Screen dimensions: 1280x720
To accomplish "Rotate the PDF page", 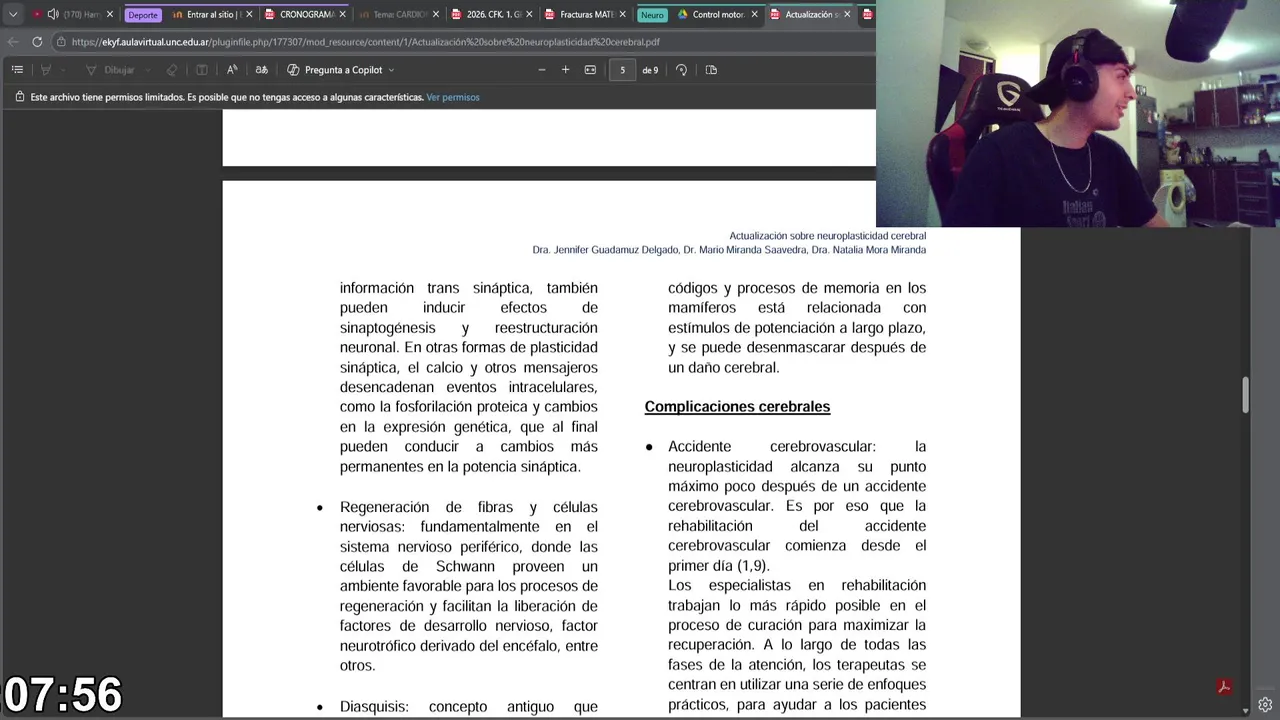I will click(682, 70).
